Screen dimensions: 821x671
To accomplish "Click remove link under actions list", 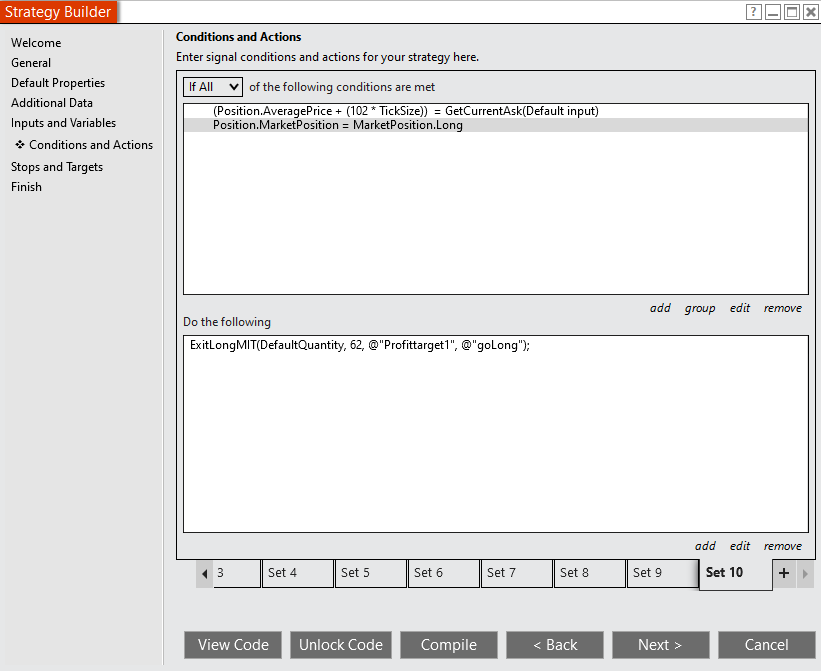I will 783,546.
